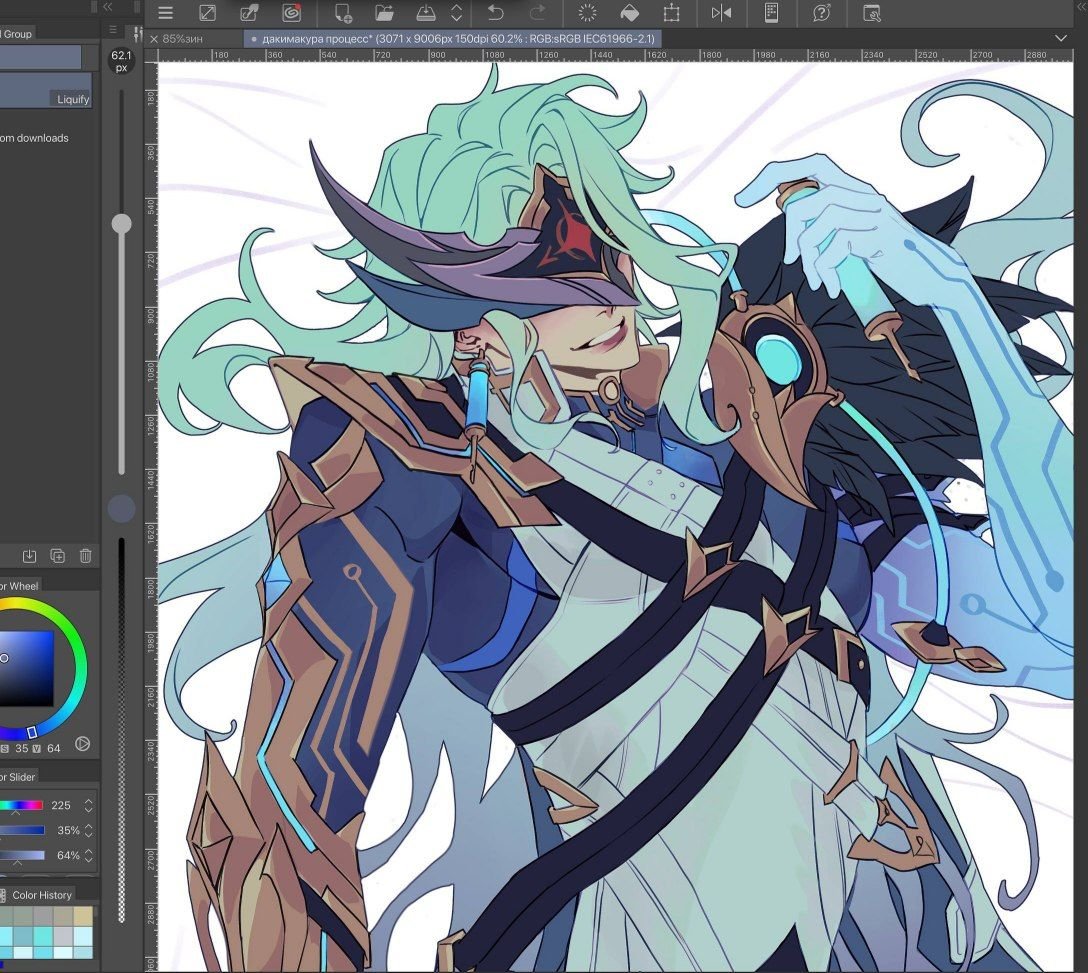Adjust the brightness 64% stepper
This screenshot has height=973, width=1088.
(x=88, y=856)
